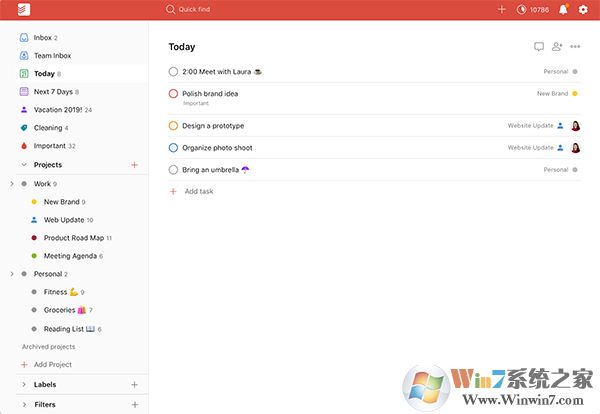This screenshot has height=414, width=600.
Task: Click into Quick find search field
Action: (194, 9)
